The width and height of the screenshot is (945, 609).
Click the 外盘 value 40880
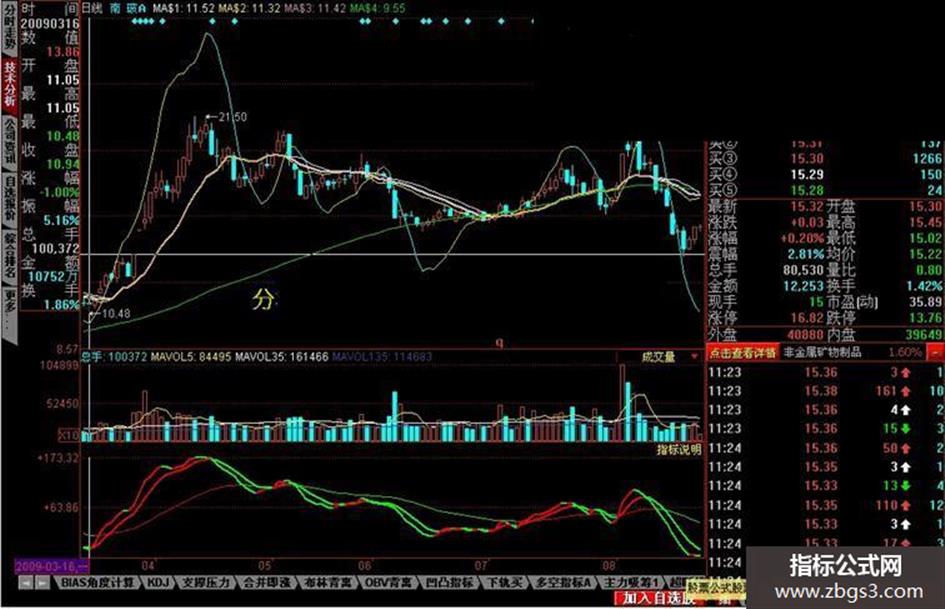click(806, 334)
